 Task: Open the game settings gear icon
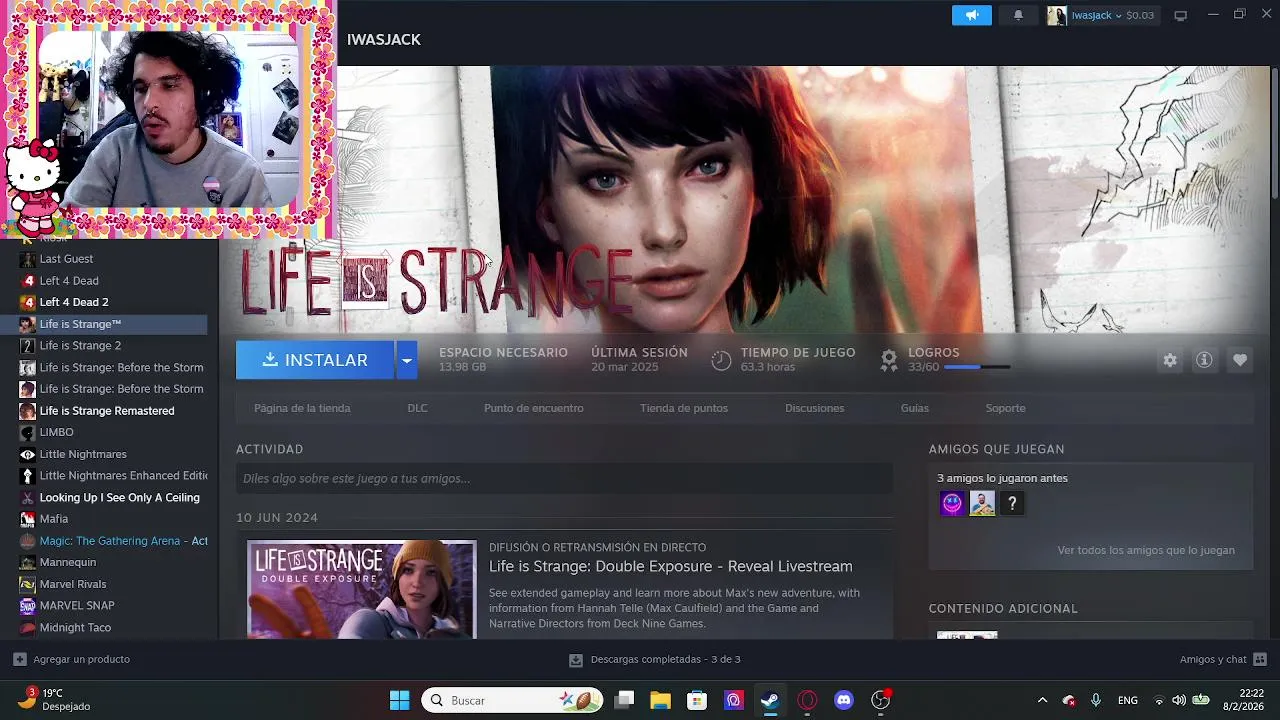click(x=1170, y=360)
